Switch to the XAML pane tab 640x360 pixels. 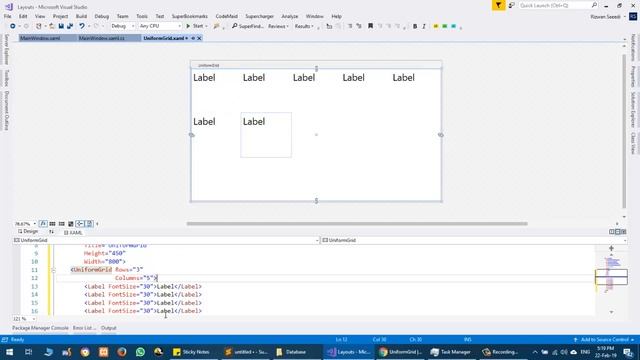click(x=73, y=232)
